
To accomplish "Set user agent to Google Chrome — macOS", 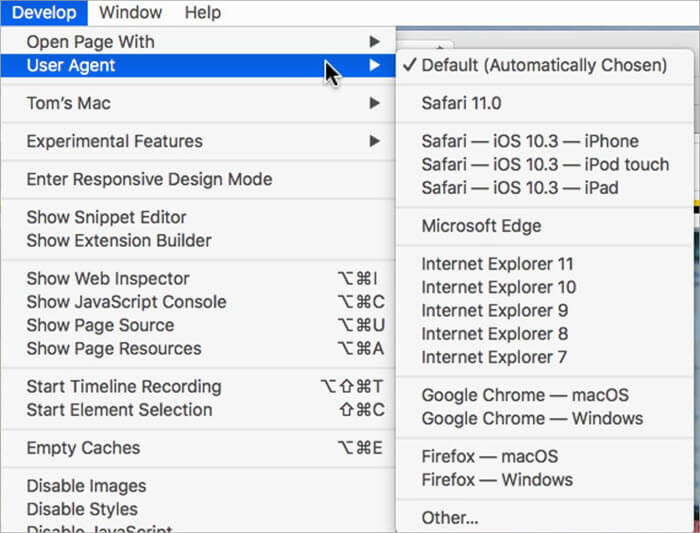I will coord(525,395).
